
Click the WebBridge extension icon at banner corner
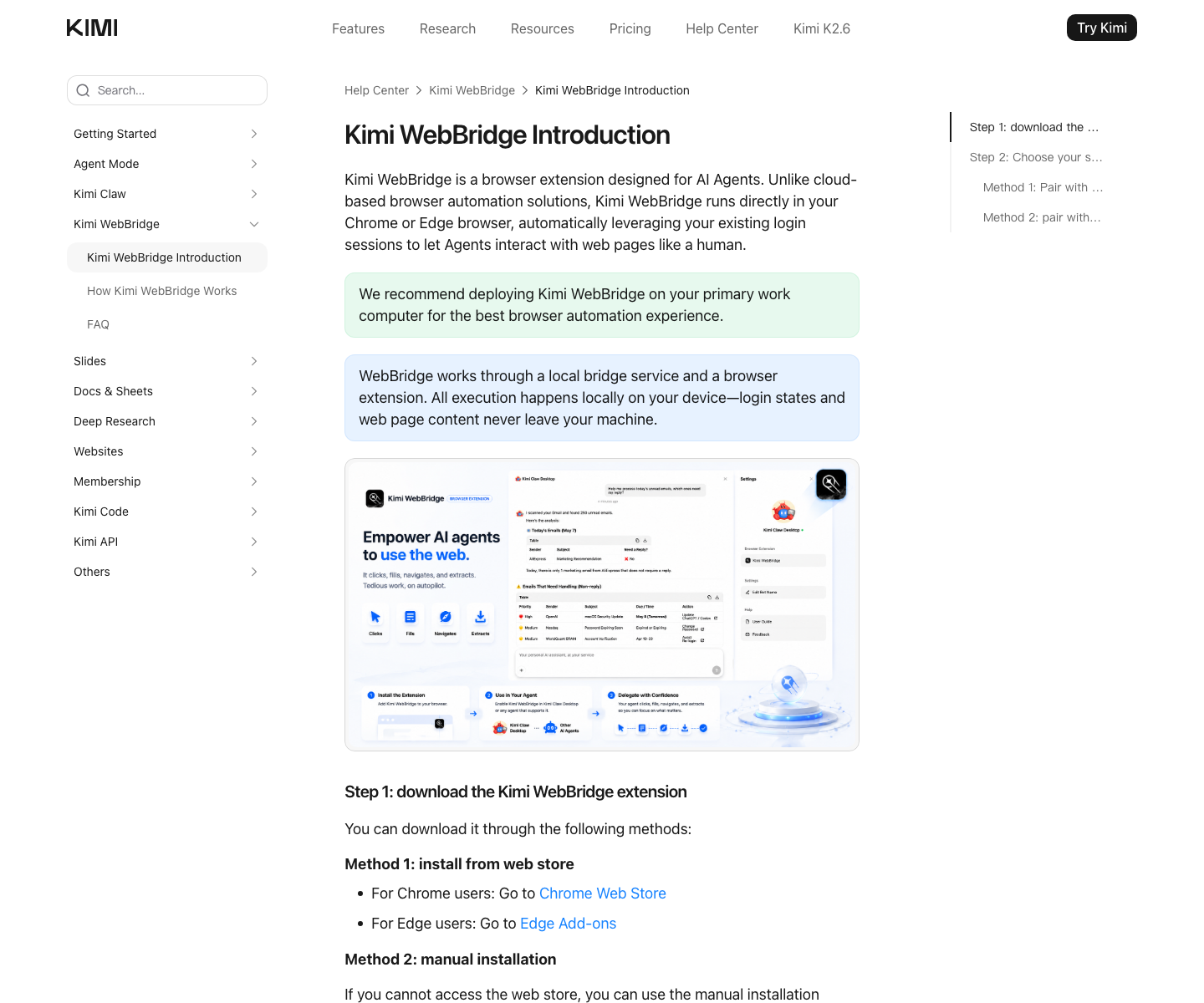coord(831,484)
